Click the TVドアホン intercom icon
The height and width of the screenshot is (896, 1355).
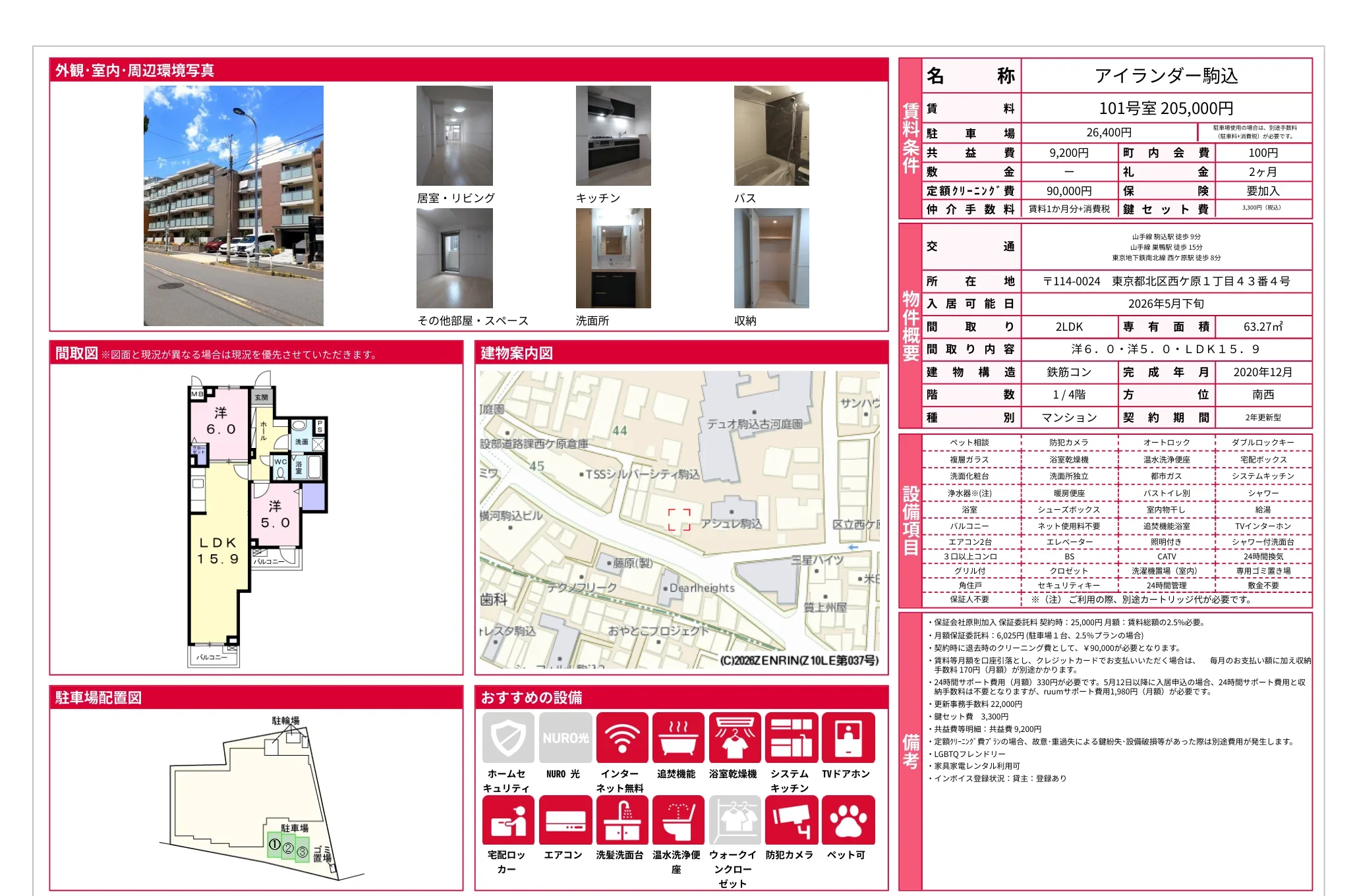pos(848,737)
